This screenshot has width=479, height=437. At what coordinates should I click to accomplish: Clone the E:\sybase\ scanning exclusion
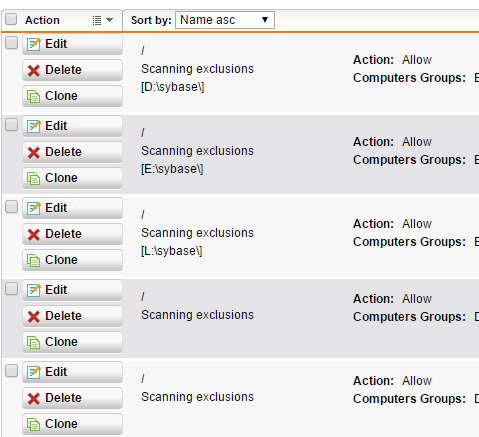(x=72, y=178)
